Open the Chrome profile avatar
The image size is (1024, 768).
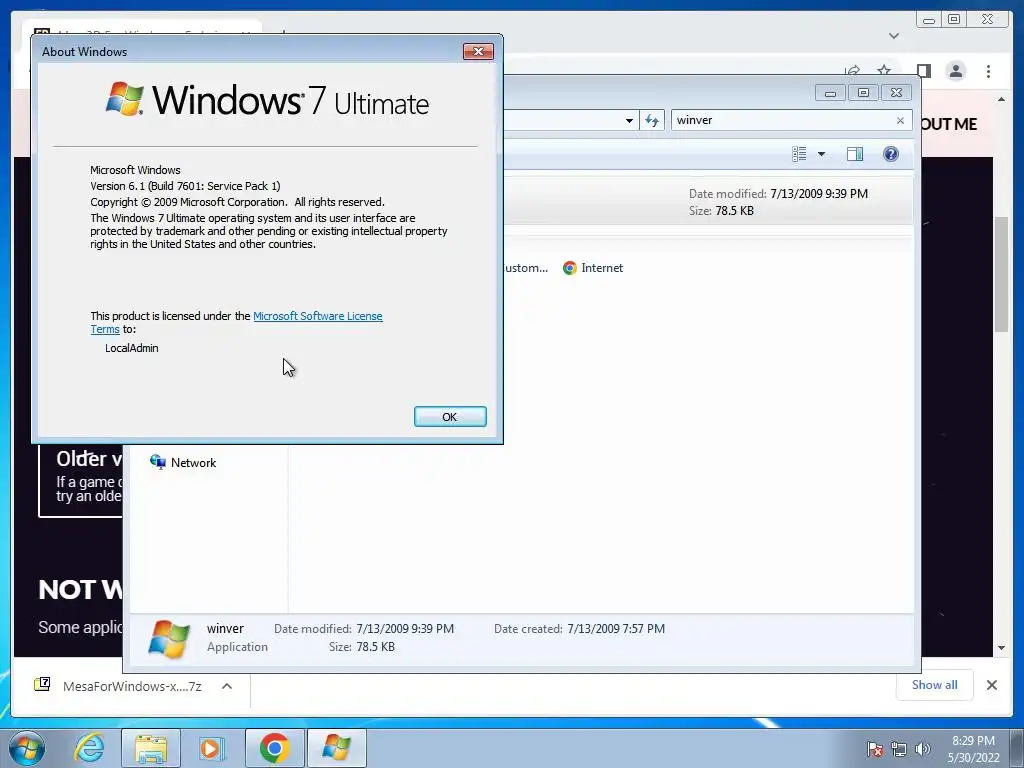[x=955, y=71]
